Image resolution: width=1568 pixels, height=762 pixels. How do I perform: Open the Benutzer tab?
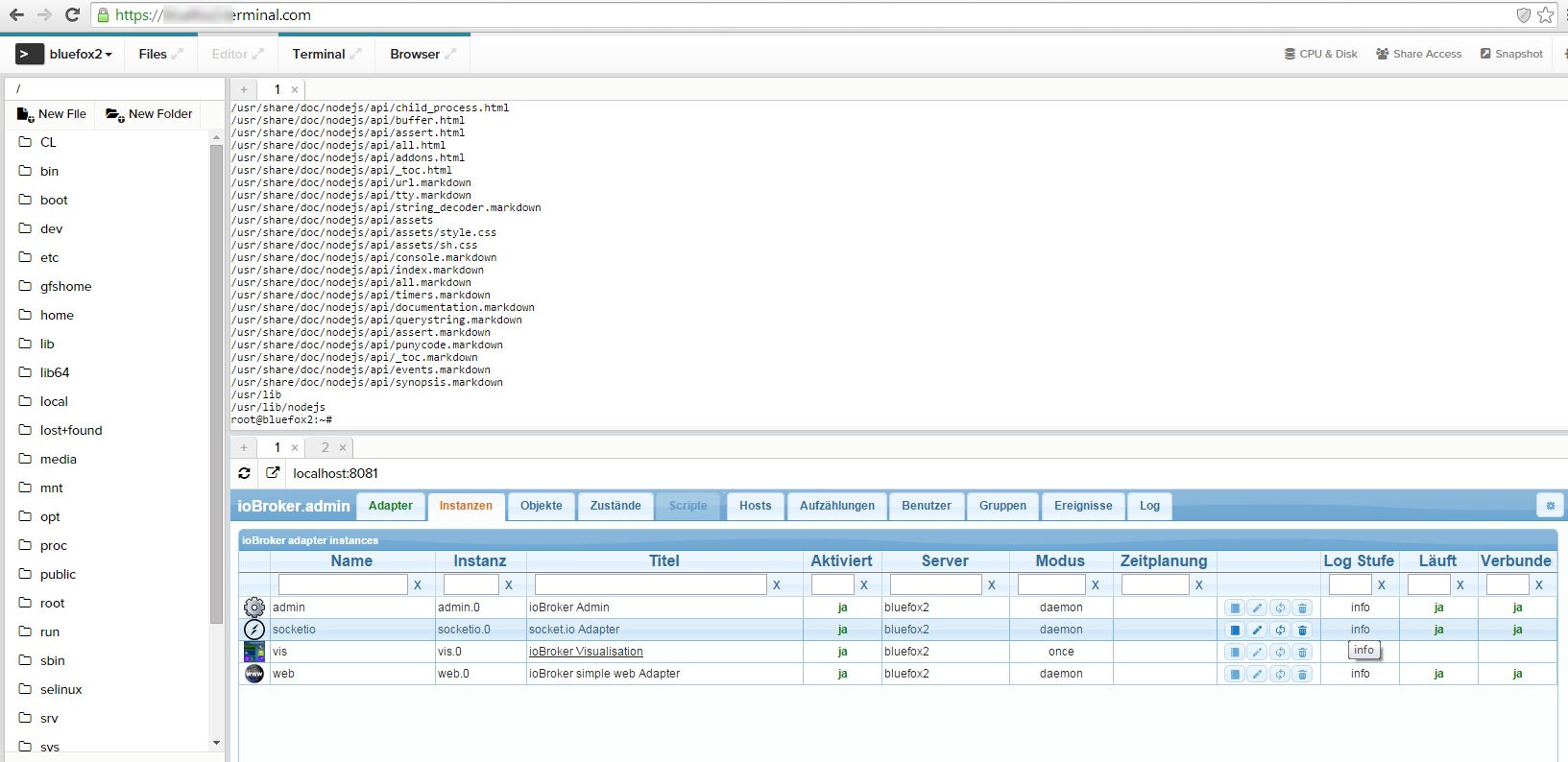coord(927,506)
